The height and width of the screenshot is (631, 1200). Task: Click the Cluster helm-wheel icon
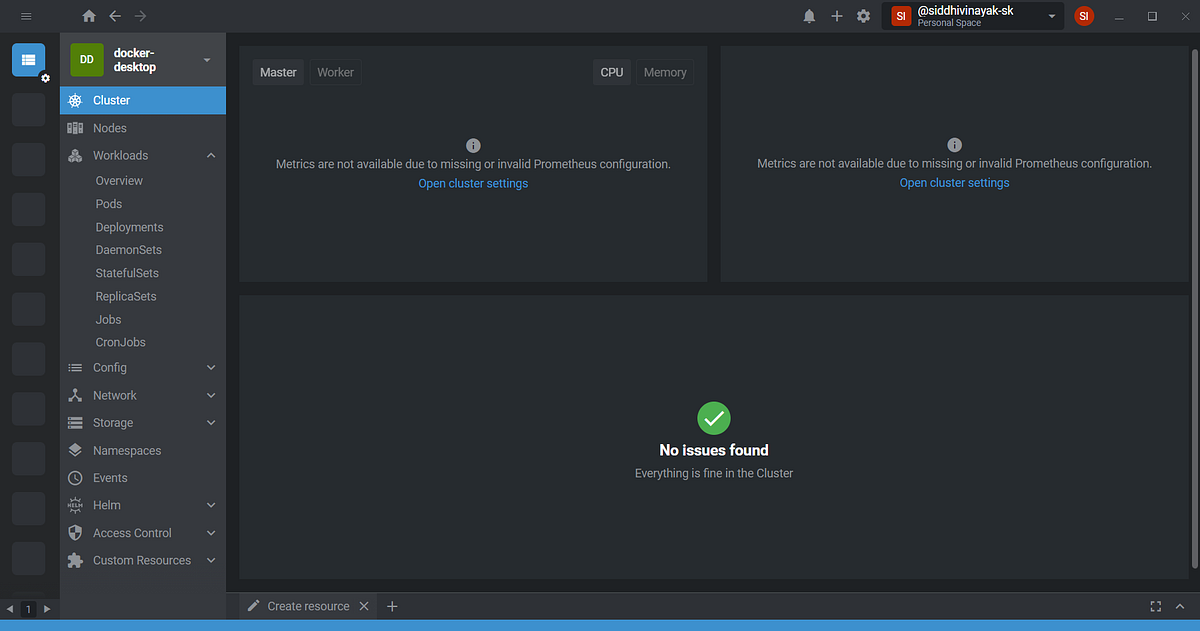(75, 100)
